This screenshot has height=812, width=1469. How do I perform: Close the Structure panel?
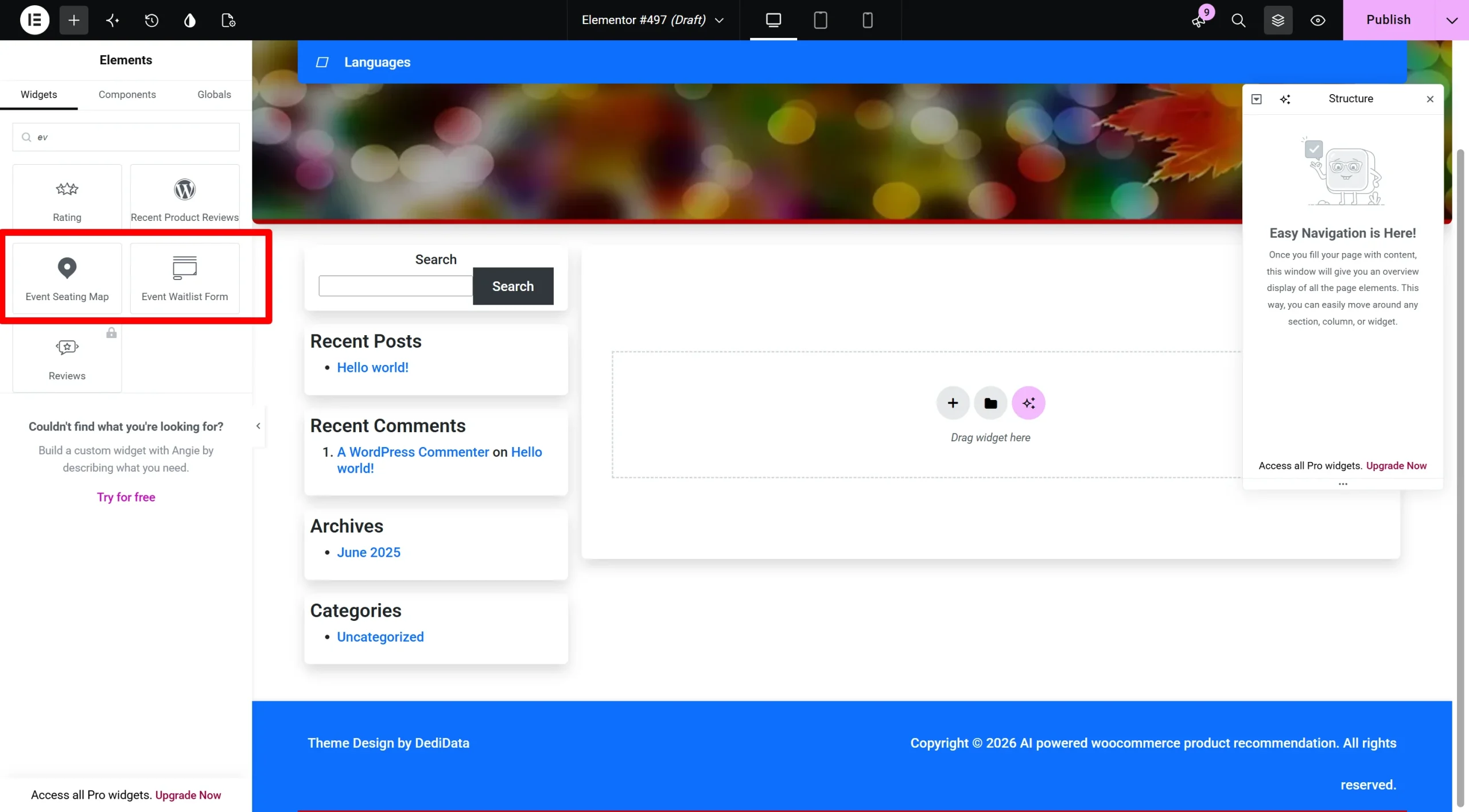pos(1430,99)
